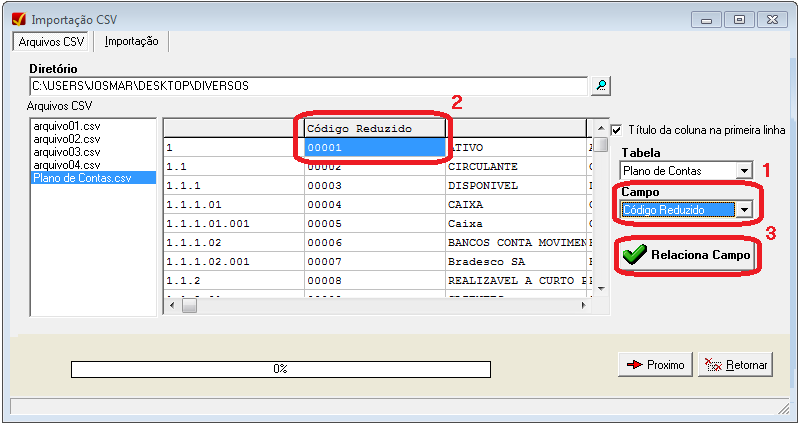Viewport: 799px width, 424px height.
Task: Click the horizontal scrollbar thumb of grid
Action: coord(190,306)
